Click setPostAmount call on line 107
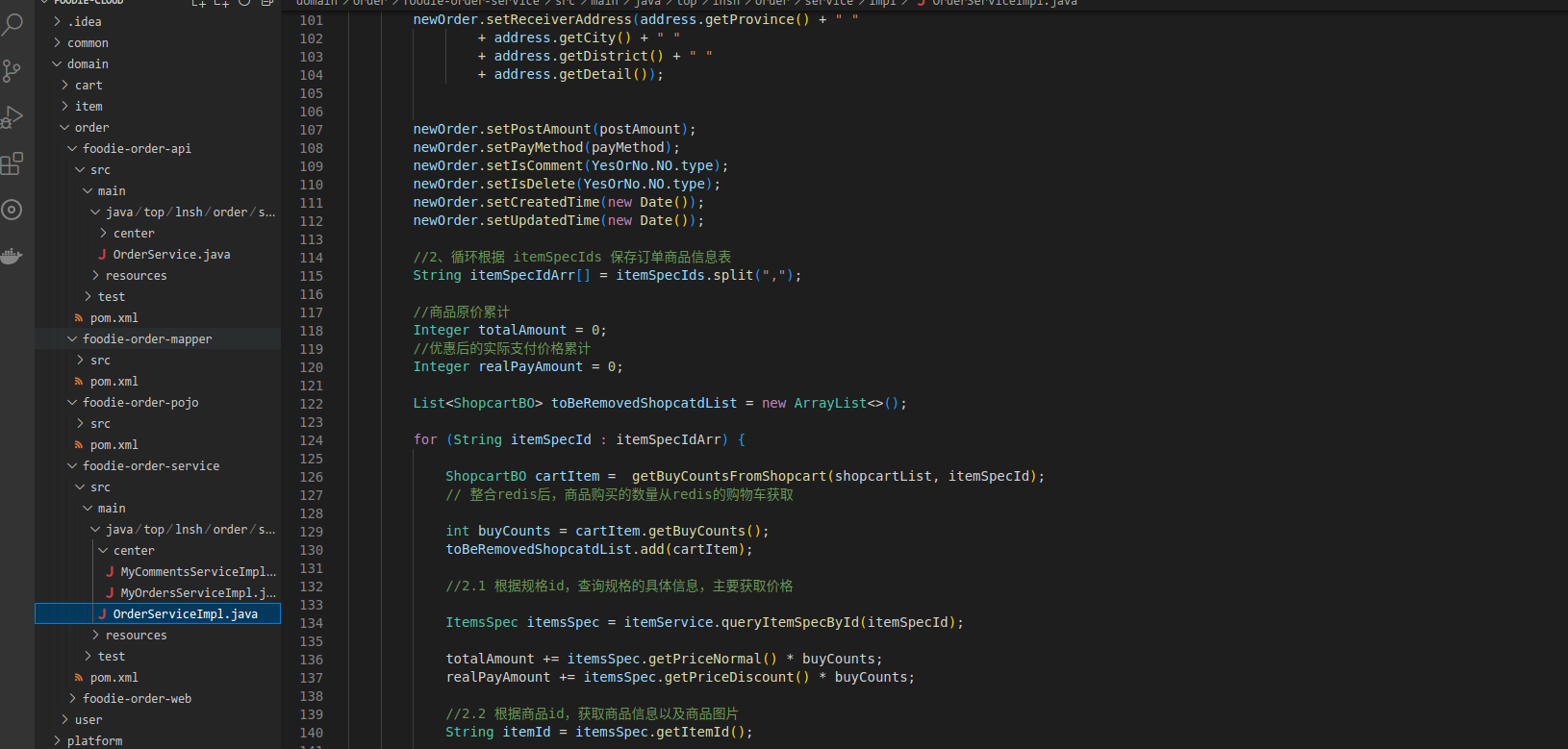Viewport: 1568px width, 749px height. (539, 129)
